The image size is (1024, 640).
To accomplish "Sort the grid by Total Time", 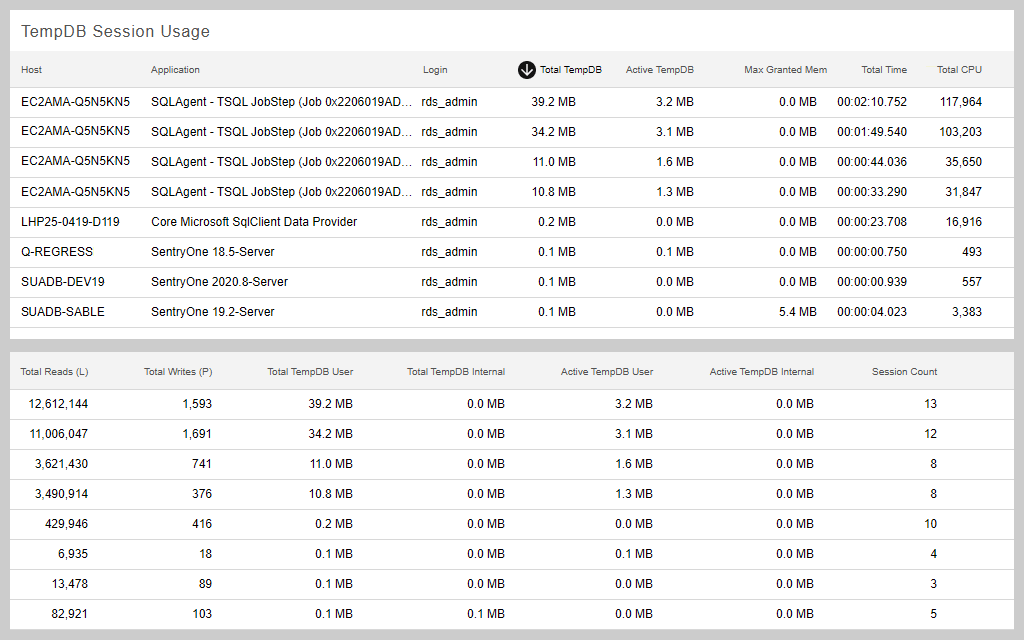I will click(884, 70).
